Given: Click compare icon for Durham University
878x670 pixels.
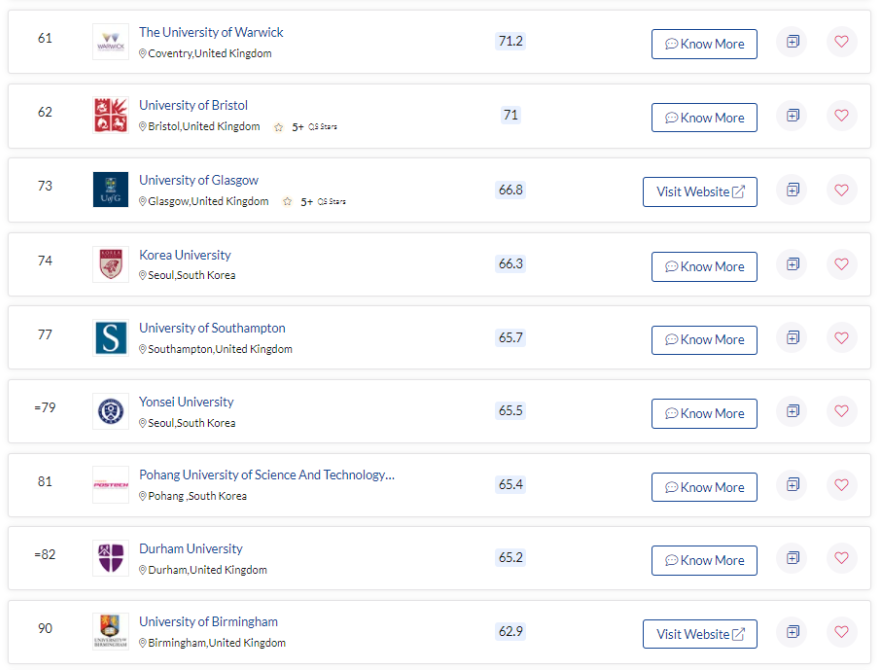Looking at the screenshot, I should tap(792, 558).
